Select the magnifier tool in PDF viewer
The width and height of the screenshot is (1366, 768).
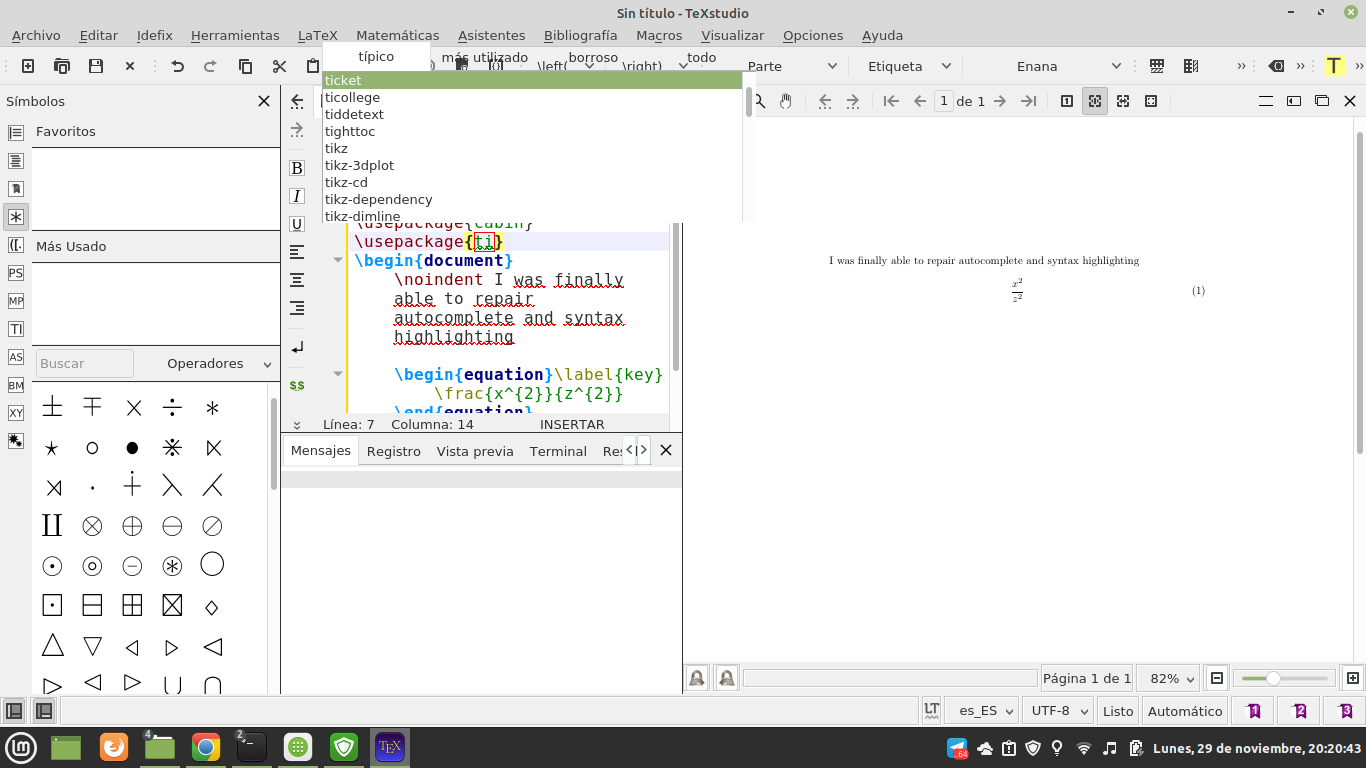[x=760, y=100]
